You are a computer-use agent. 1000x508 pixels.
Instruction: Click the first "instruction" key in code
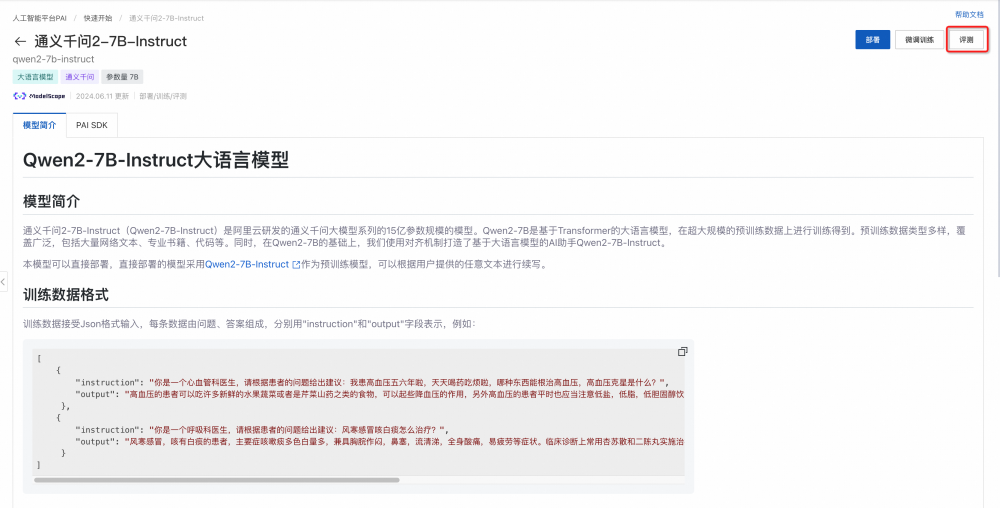click(x=106, y=382)
